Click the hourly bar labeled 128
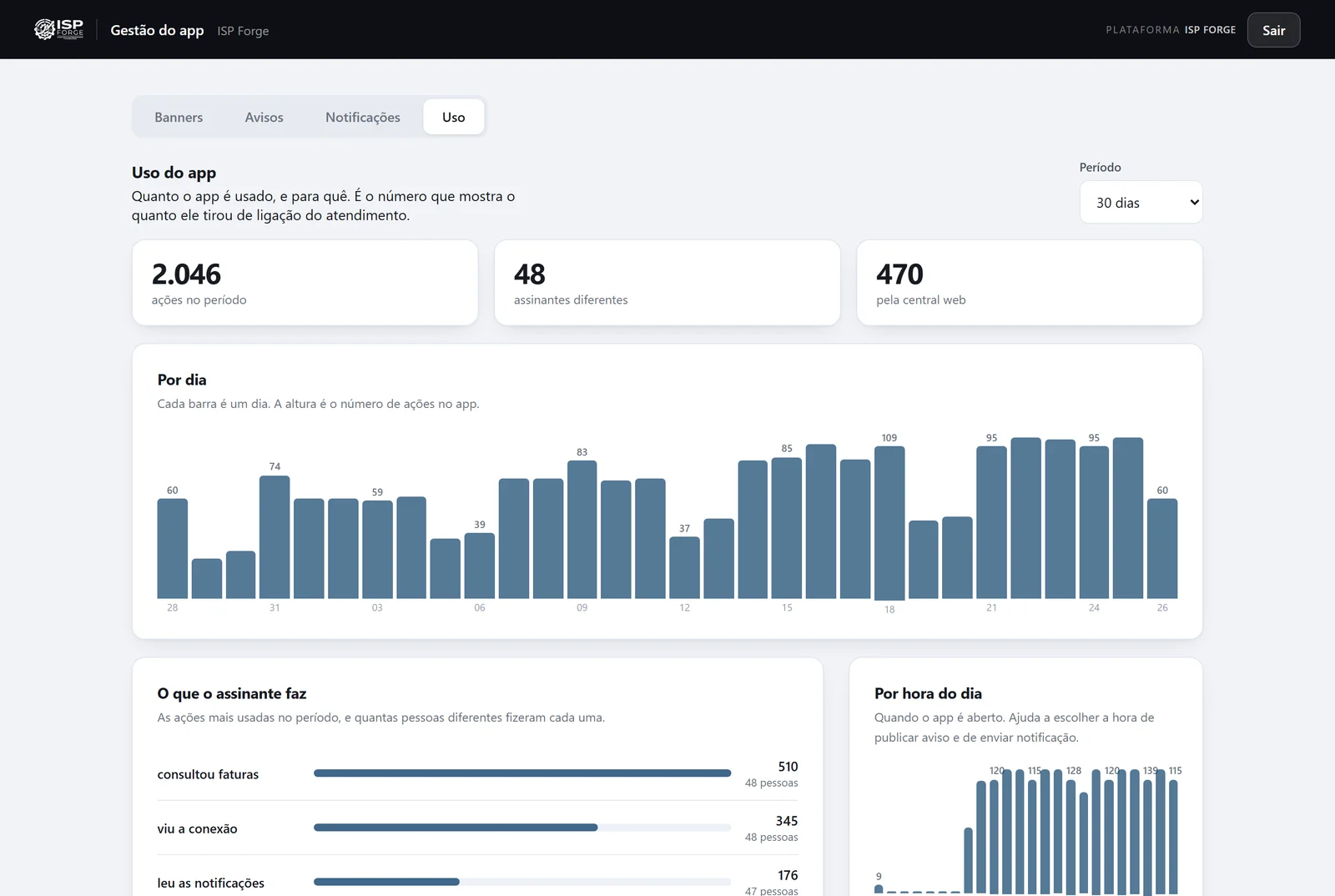Screen dimensions: 1335x896 pos(1071,837)
